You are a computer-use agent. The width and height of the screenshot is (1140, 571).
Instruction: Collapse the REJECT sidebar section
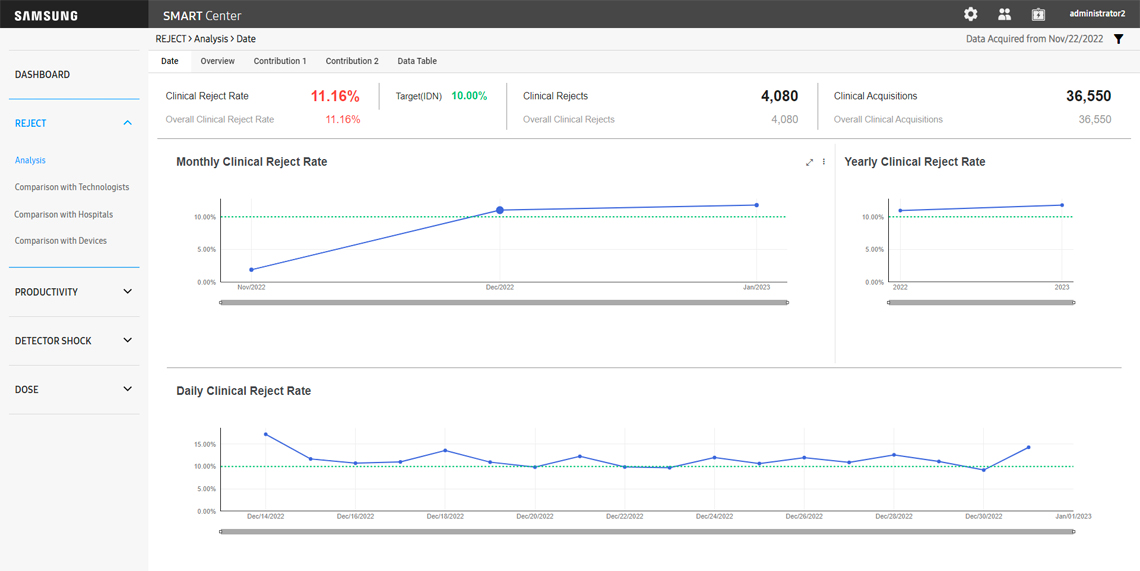click(127, 123)
